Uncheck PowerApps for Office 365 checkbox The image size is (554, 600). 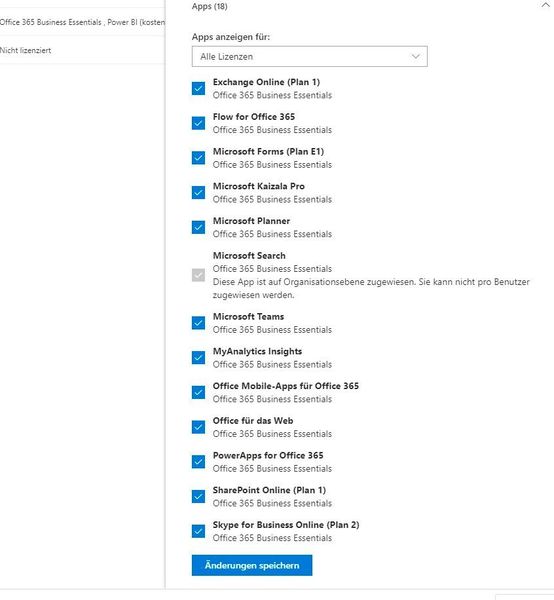[x=198, y=462]
